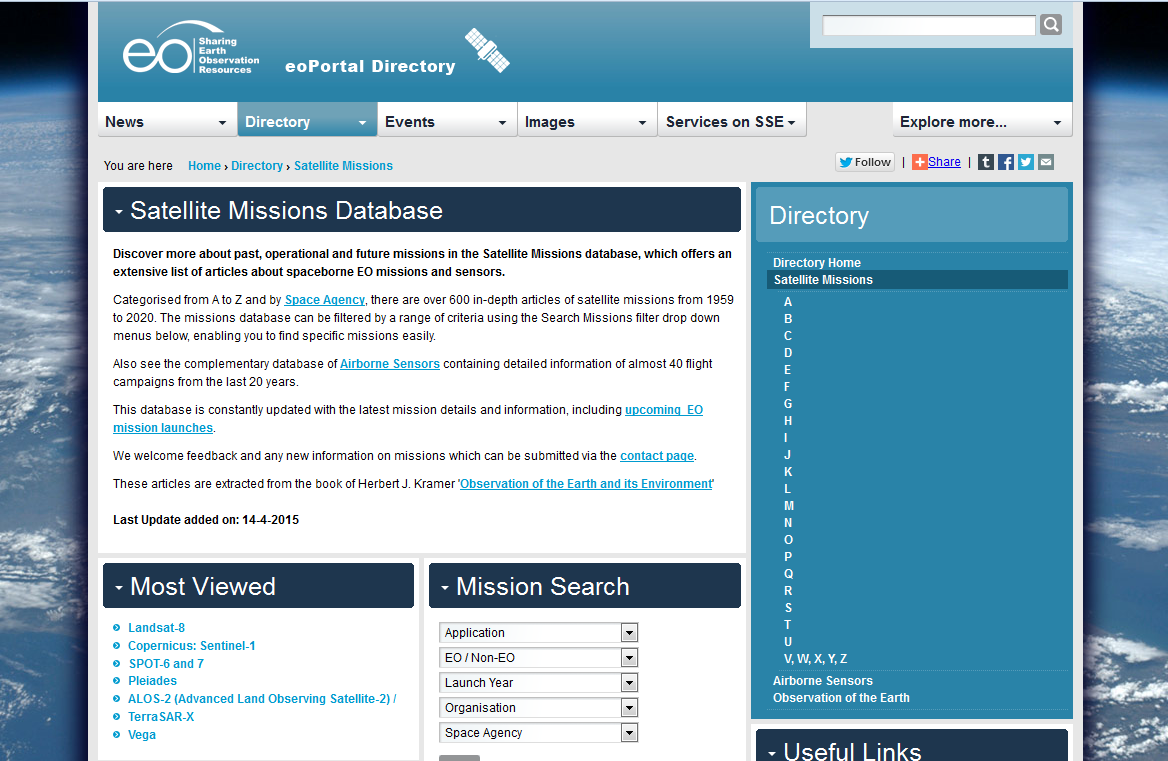Share the page on Tumblr
1168x761 pixels.
click(985, 161)
